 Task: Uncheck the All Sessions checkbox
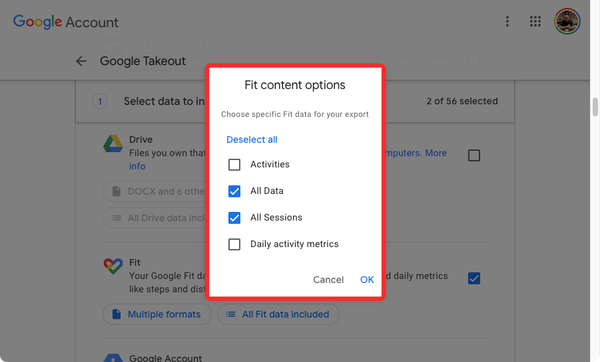(234, 218)
